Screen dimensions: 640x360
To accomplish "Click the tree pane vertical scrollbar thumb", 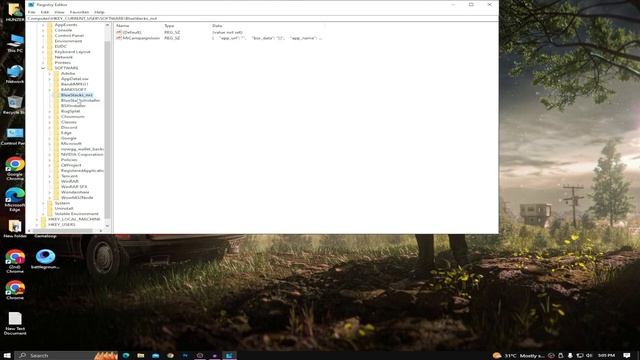I will pos(108,129).
